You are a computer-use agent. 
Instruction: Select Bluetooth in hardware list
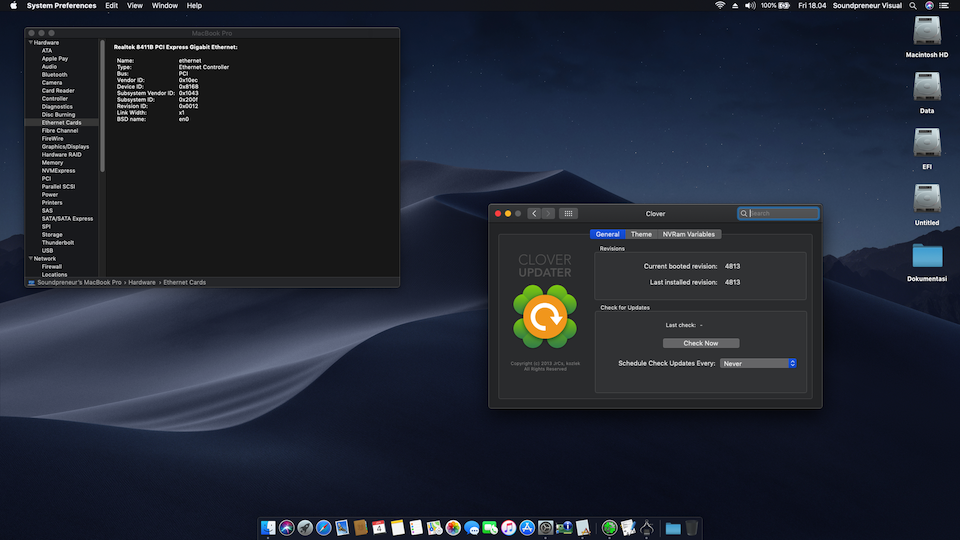[x=54, y=75]
